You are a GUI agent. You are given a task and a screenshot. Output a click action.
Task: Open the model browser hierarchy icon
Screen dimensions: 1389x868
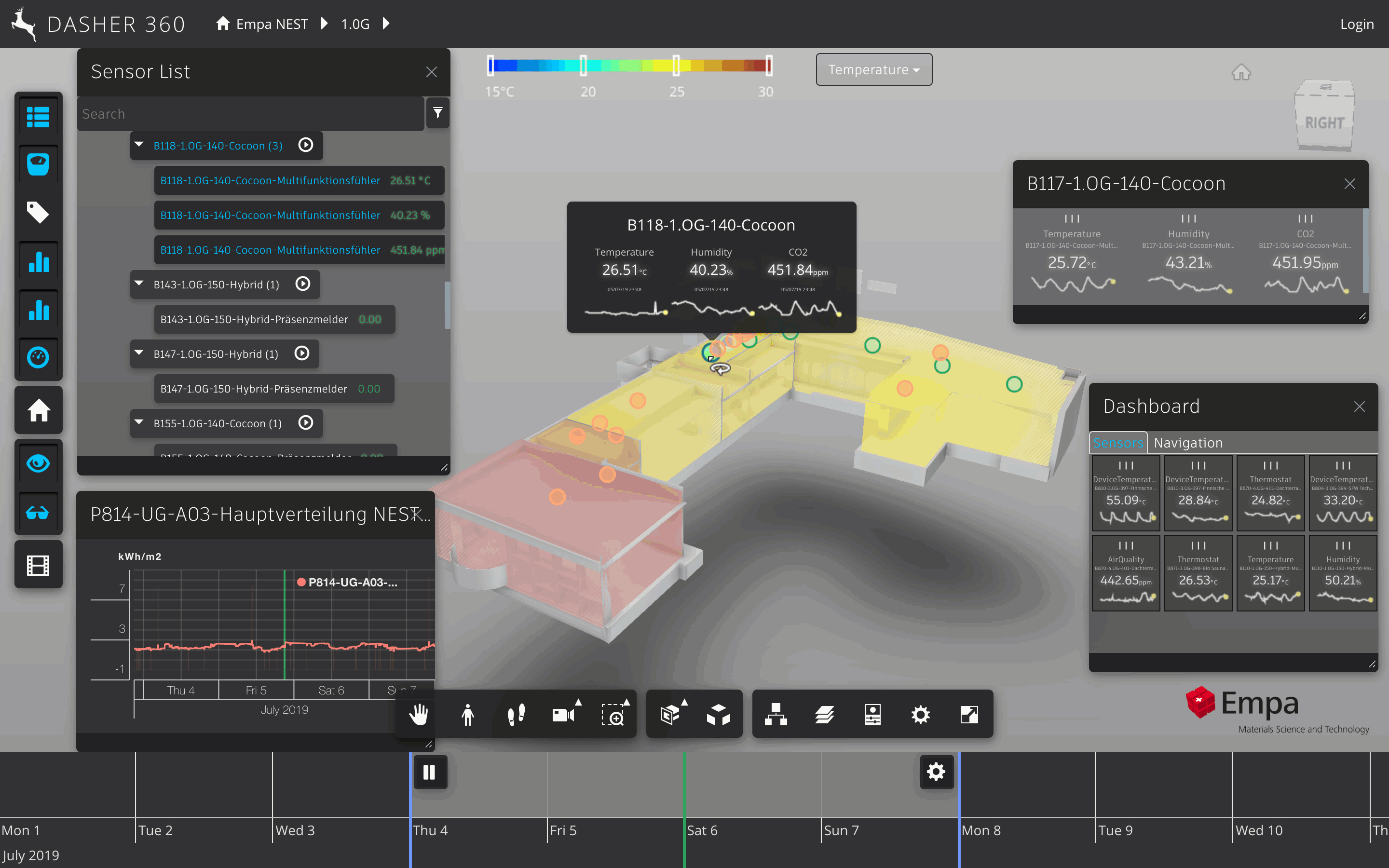point(776,714)
